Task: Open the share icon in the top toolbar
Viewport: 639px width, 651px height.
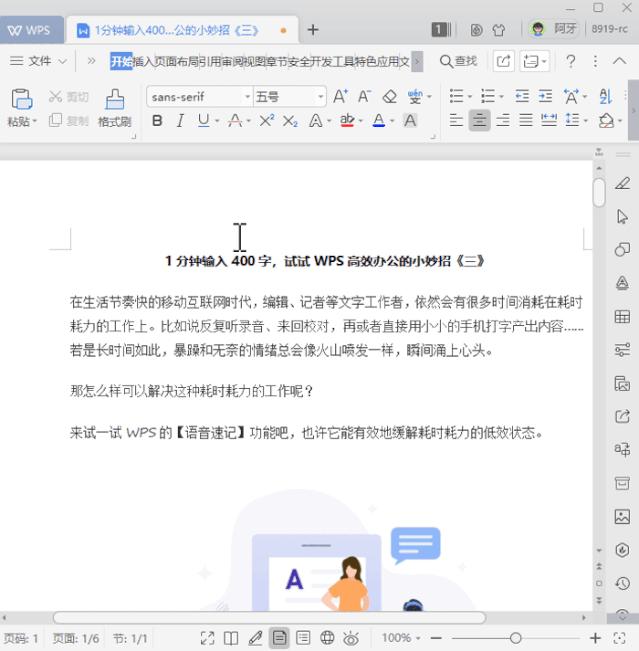Action: [x=503, y=61]
